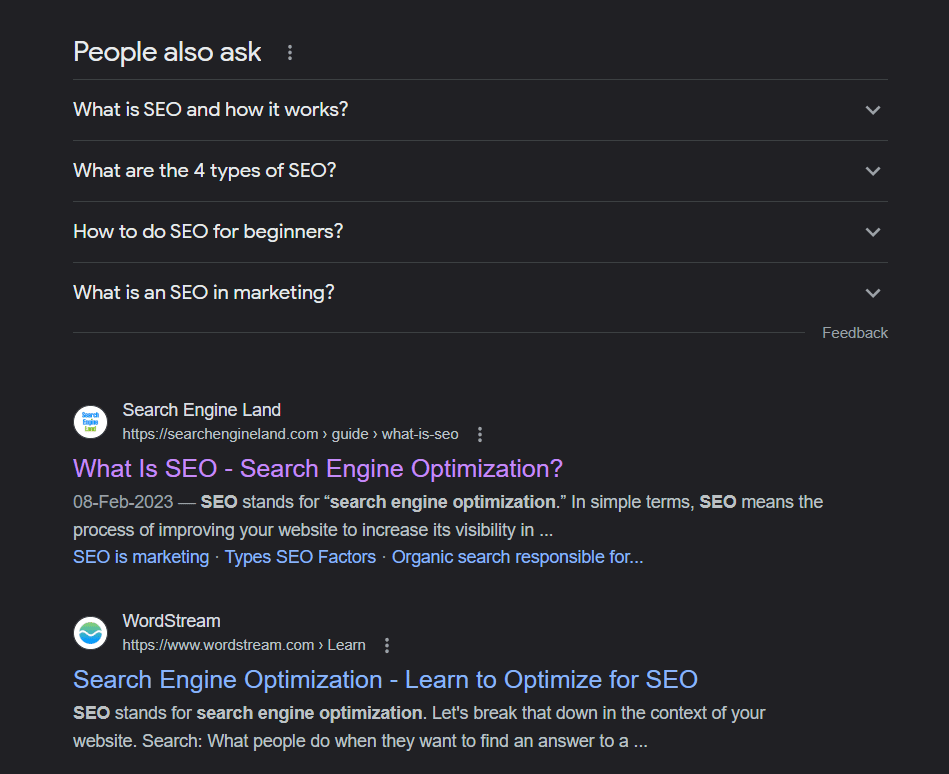Open the three-dot menu on Search Engine Land result
Viewport: 949px width, 774px height.
480,434
